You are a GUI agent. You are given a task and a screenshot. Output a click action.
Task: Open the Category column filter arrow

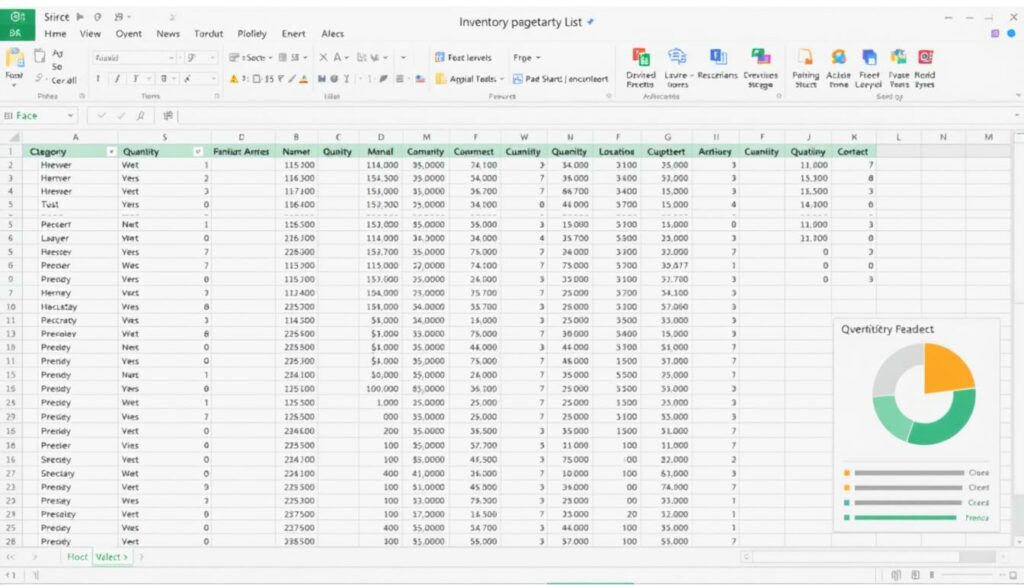point(111,151)
